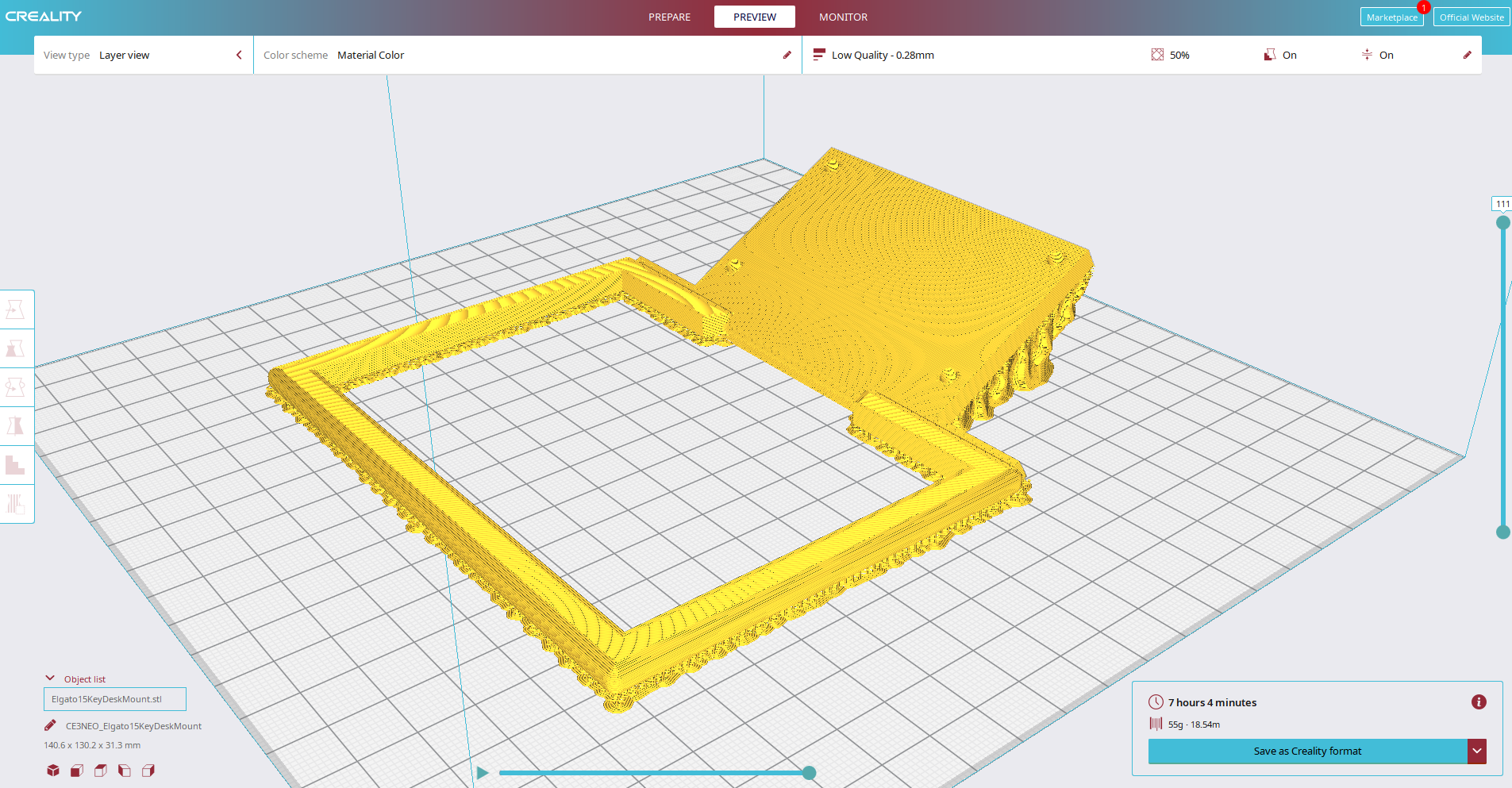Collapse the Object list section
This screenshot has height=788, width=1512.
pos(50,678)
